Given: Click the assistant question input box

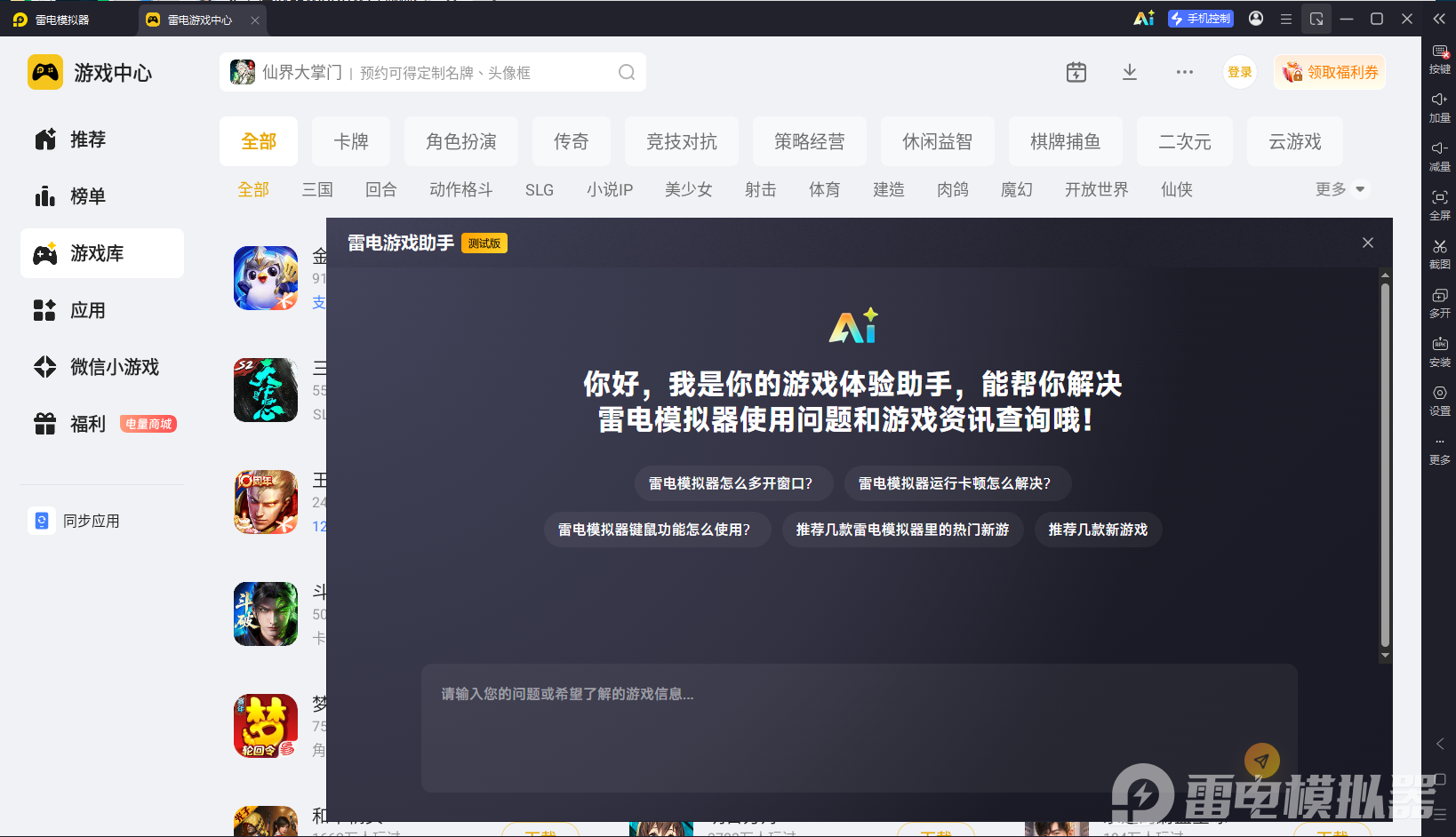Looking at the screenshot, I should tap(860, 728).
